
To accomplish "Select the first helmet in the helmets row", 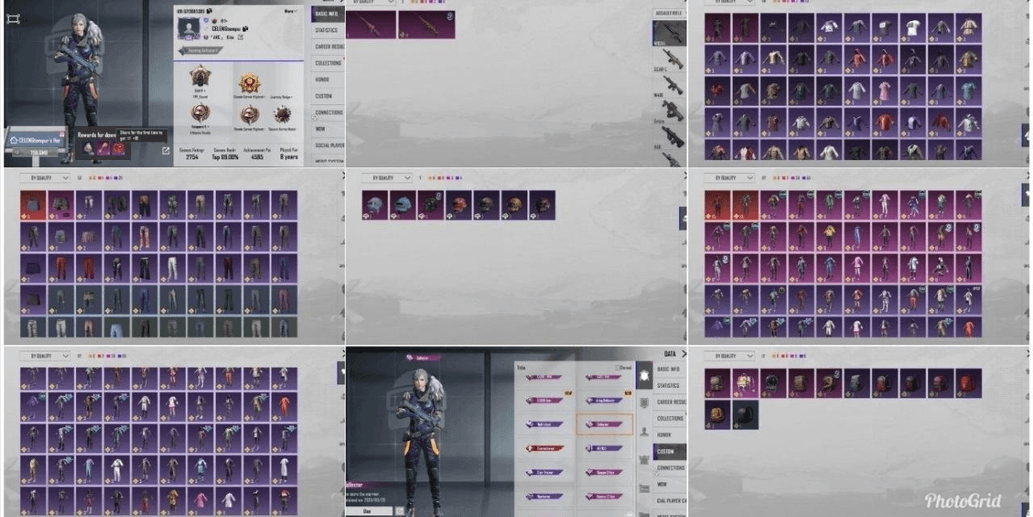I will [x=375, y=205].
